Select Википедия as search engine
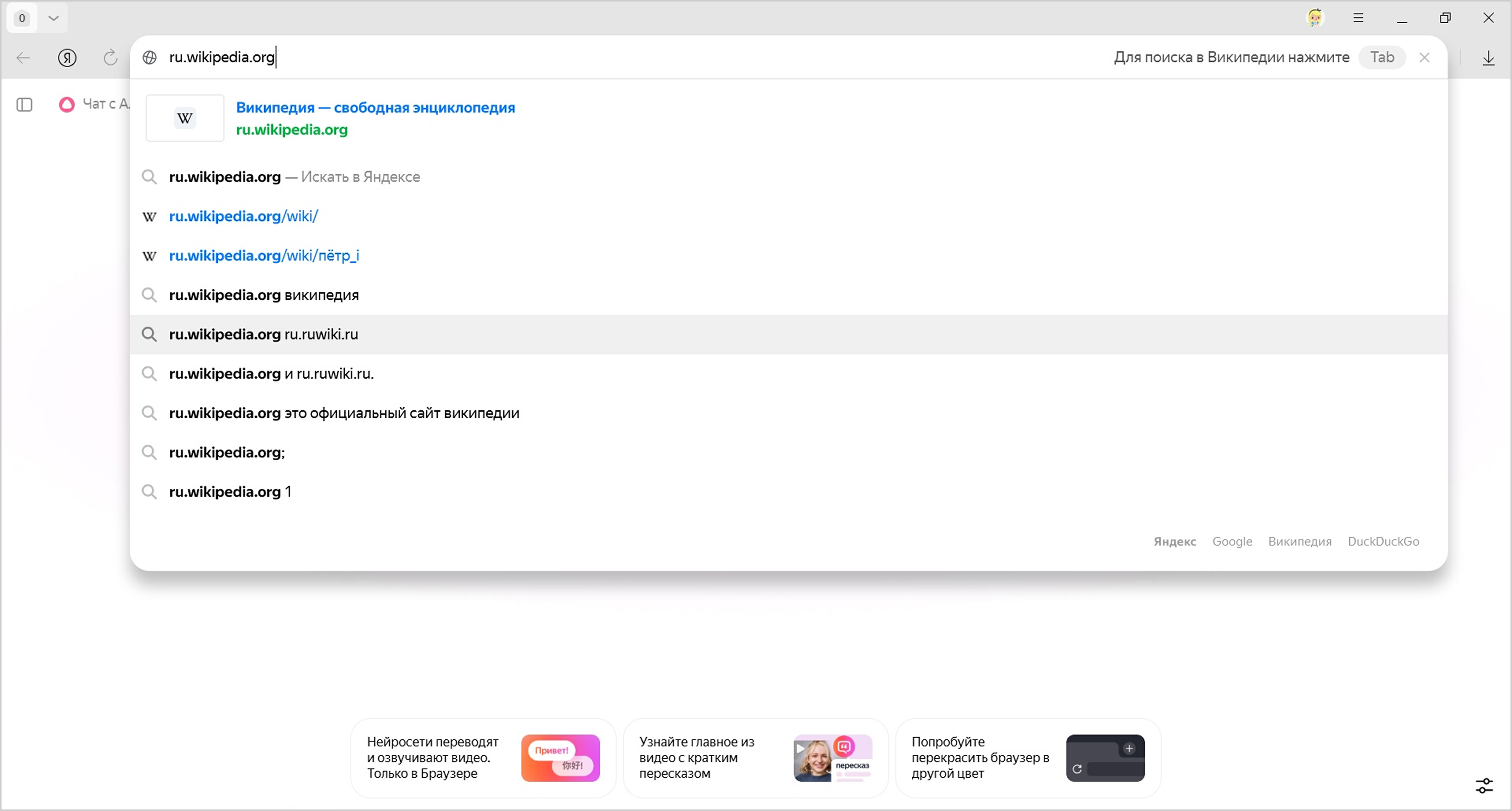 pos(1300,541)
